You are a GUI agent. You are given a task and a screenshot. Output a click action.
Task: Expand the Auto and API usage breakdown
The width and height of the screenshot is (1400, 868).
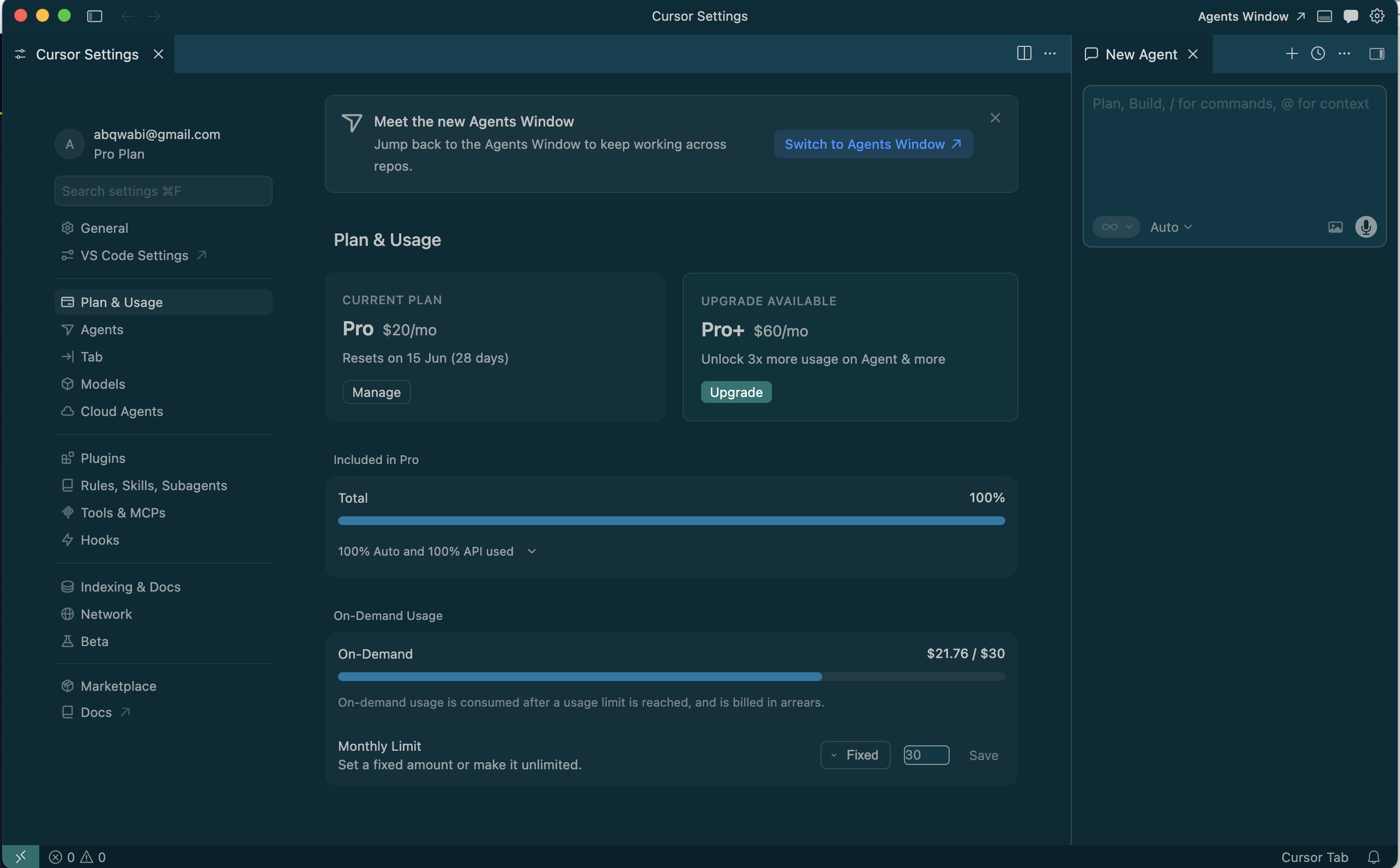click(x=437, y=551)
